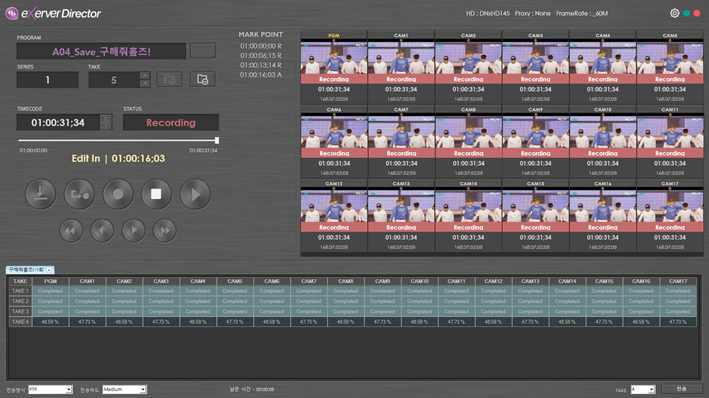Stop the current recording
709x398 pixels.
(156, 194)
